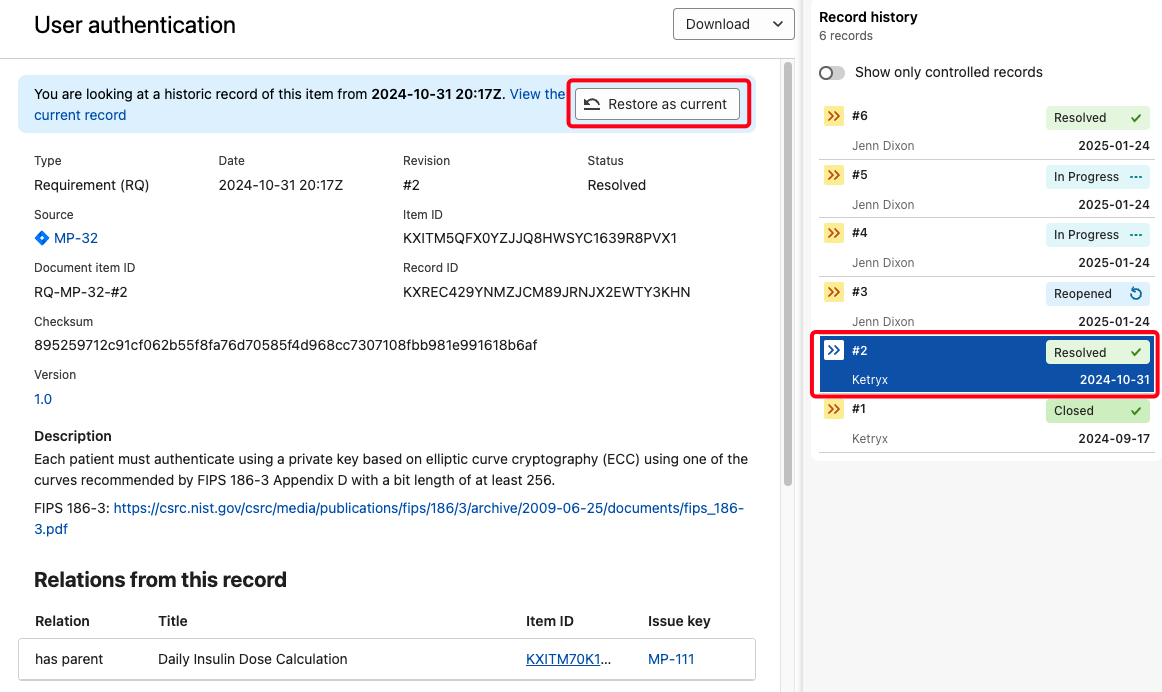
Task: Click the blue diamond icon beside MP-32
Action: point(42,238)
